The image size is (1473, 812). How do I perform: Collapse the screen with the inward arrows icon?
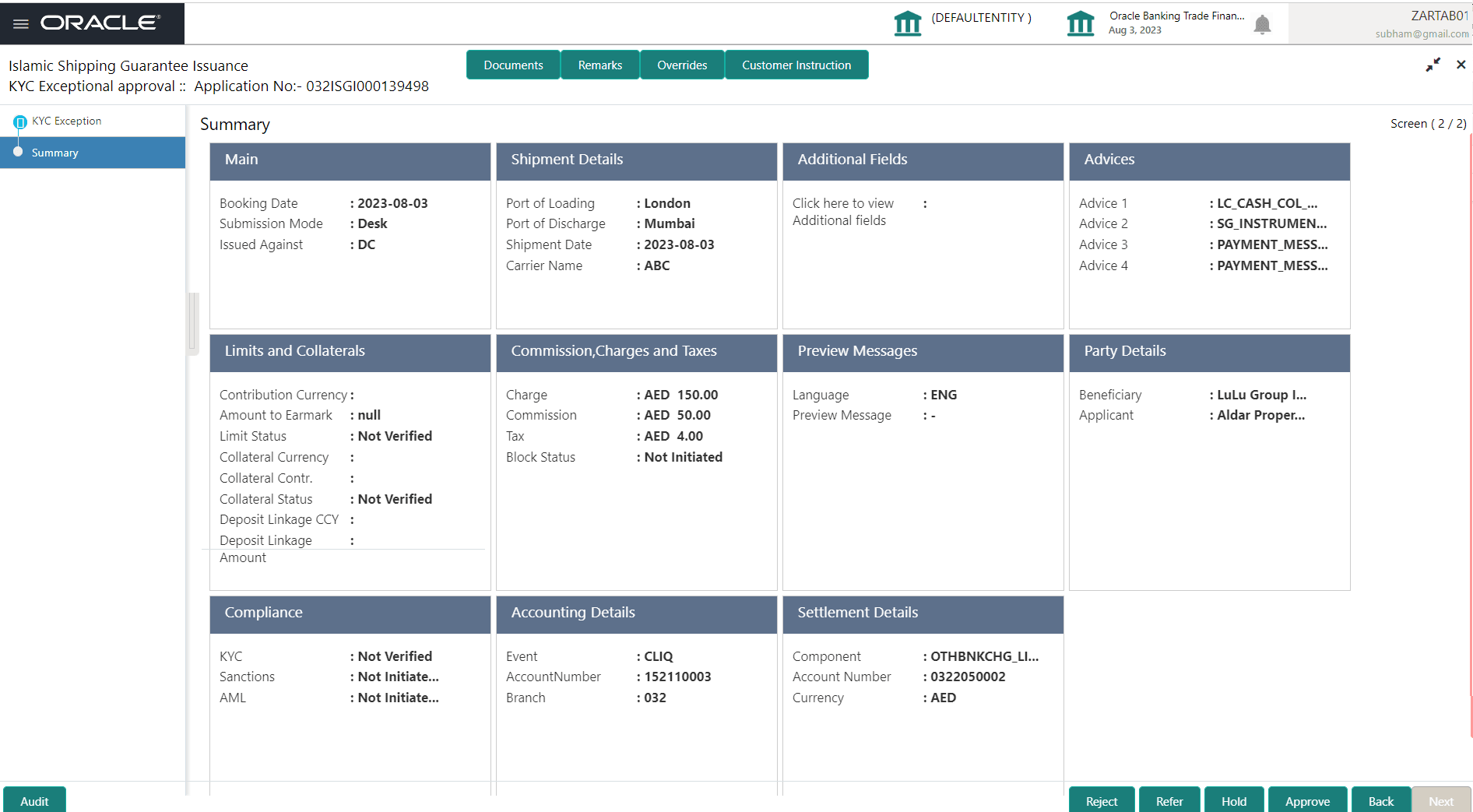tap(1433, 65)
